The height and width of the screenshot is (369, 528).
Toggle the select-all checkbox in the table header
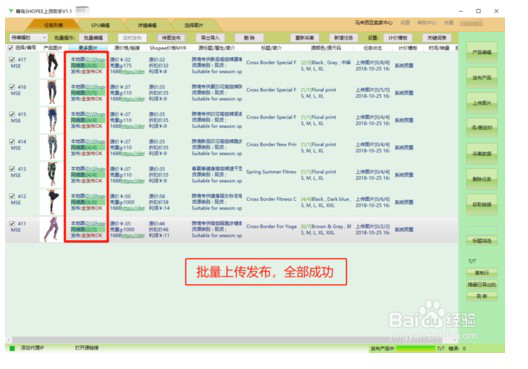[x=11, y=48]
